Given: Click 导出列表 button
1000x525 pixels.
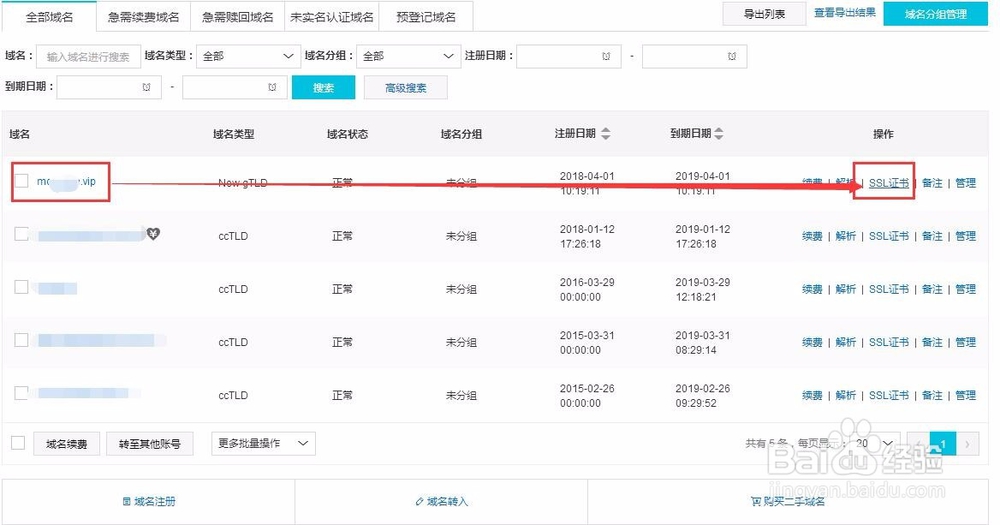Looking at the screenshot, I should (x=765, y=14).
